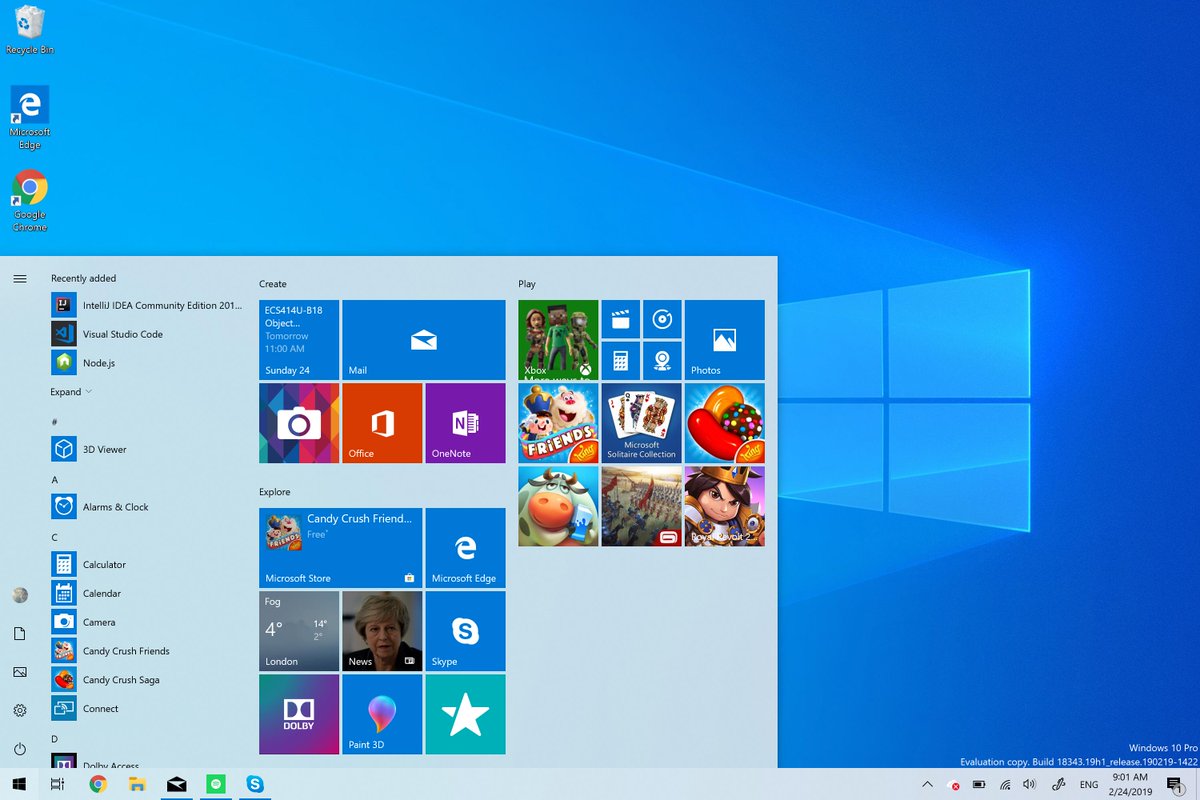Open the Weather tile showing London
1200x800 pixels.
click(x=299, y=631)
